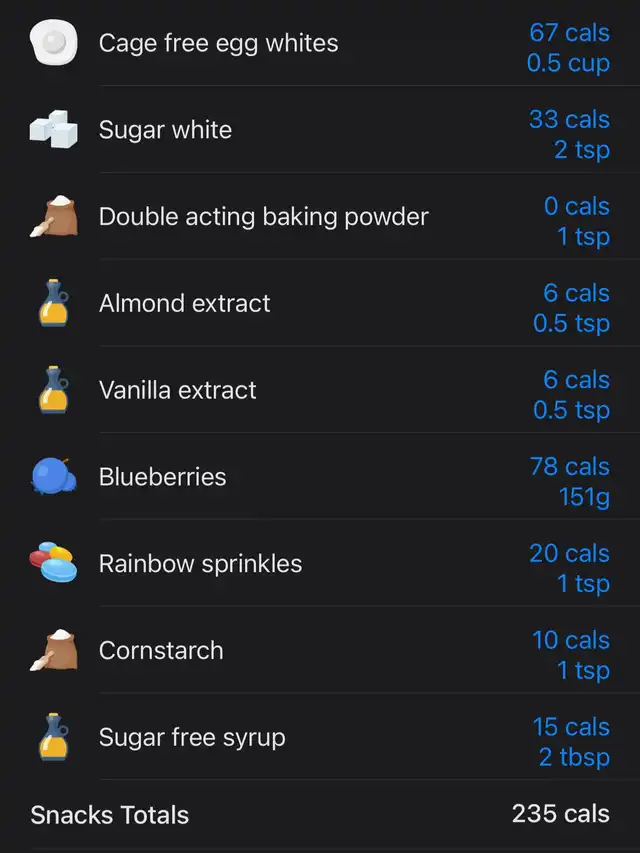Tap the 20 cals value for sprinkles
The image size is (640, 853).
point(570,553)
